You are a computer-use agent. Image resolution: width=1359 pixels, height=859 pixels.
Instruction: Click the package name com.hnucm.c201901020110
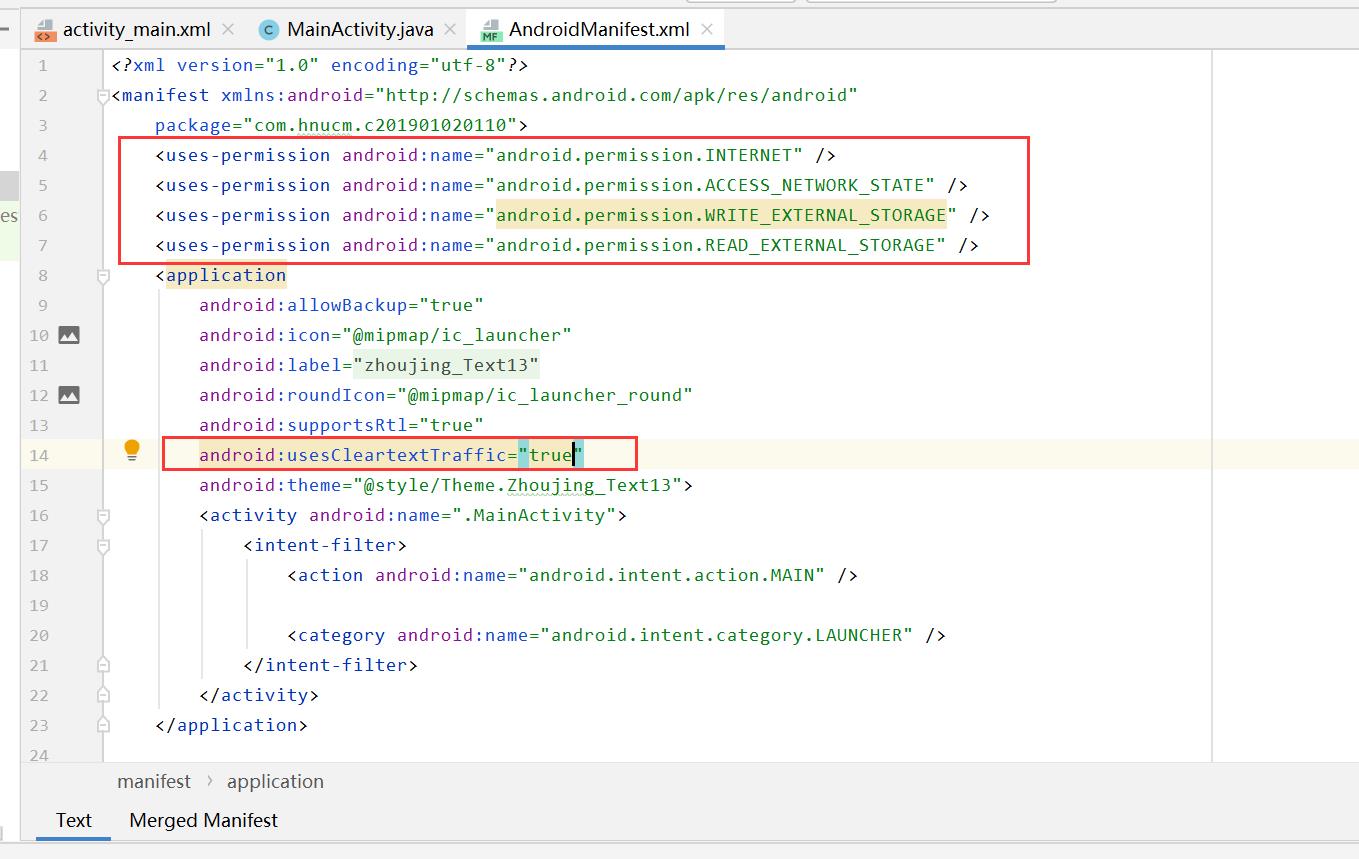pos(380,125)
